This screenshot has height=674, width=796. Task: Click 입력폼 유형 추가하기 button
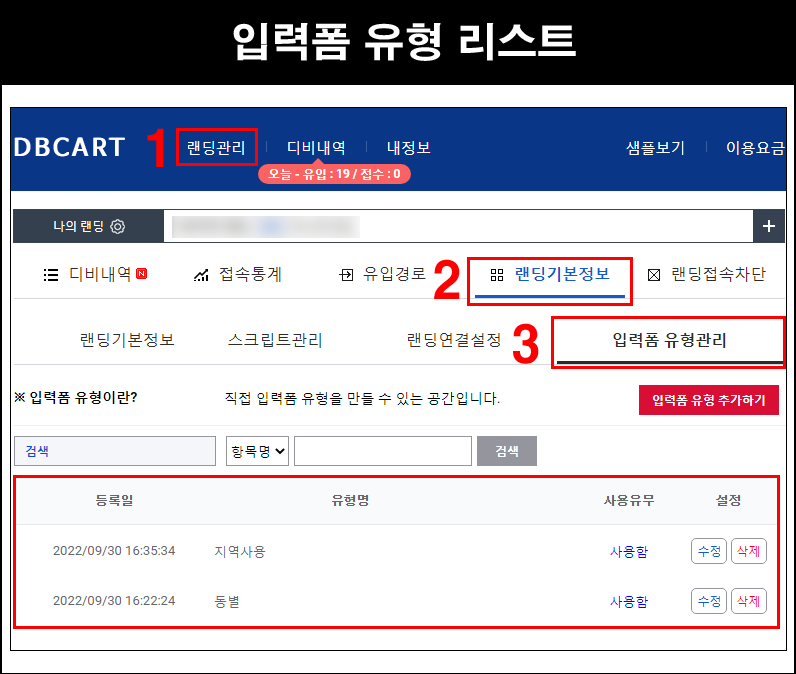click(x=708, y=400)
